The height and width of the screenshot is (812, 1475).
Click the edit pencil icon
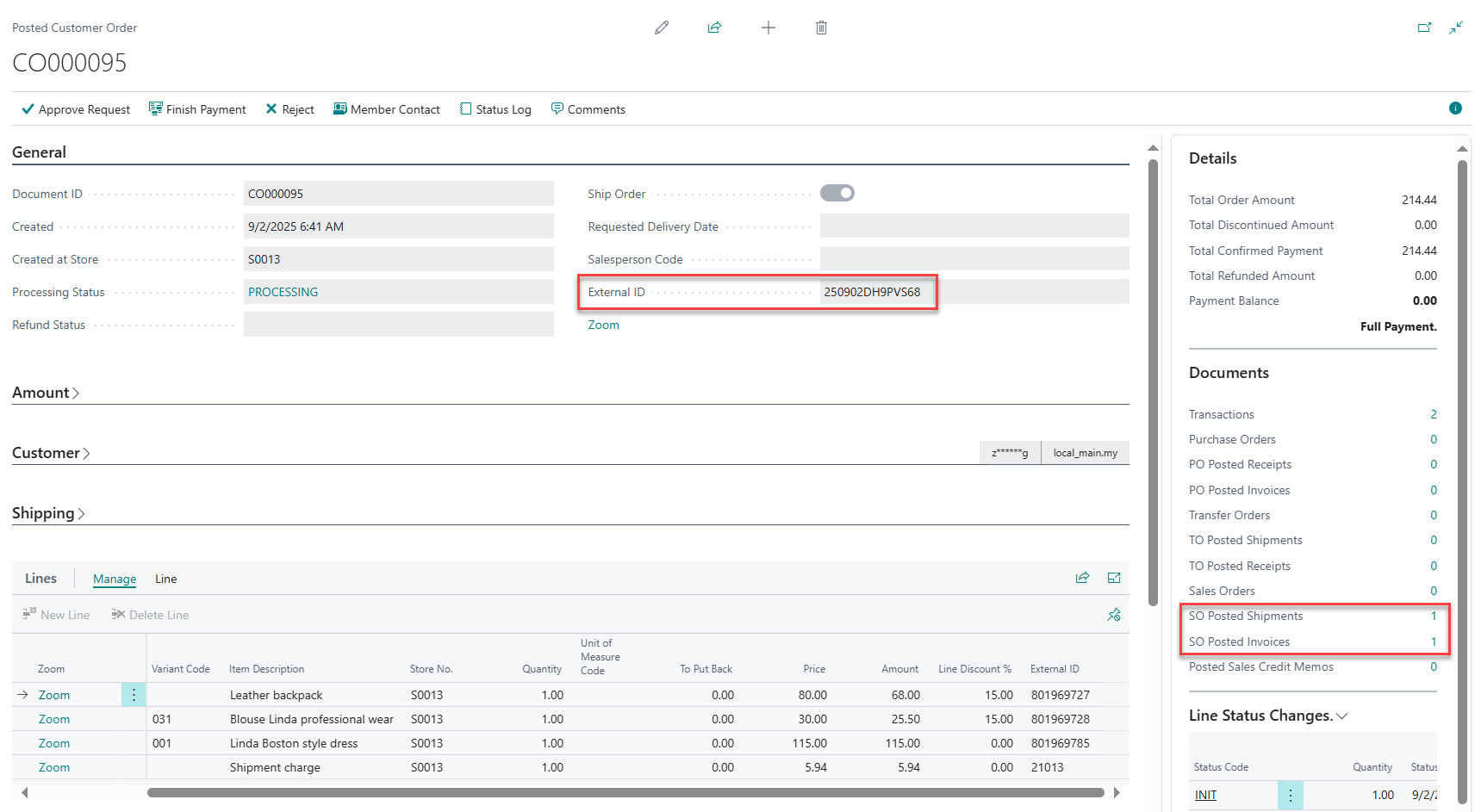[662, 28]
